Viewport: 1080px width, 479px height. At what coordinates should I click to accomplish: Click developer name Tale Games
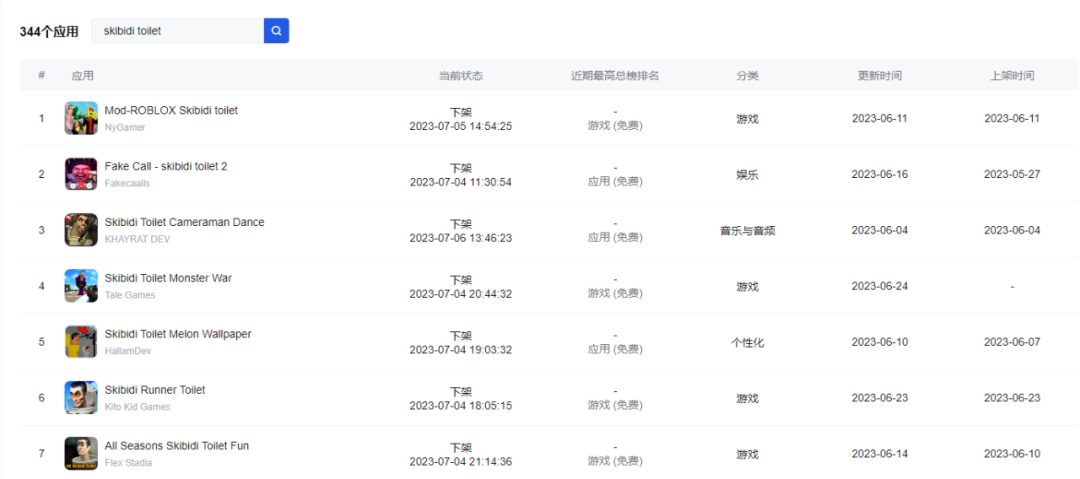pos(130,295)
